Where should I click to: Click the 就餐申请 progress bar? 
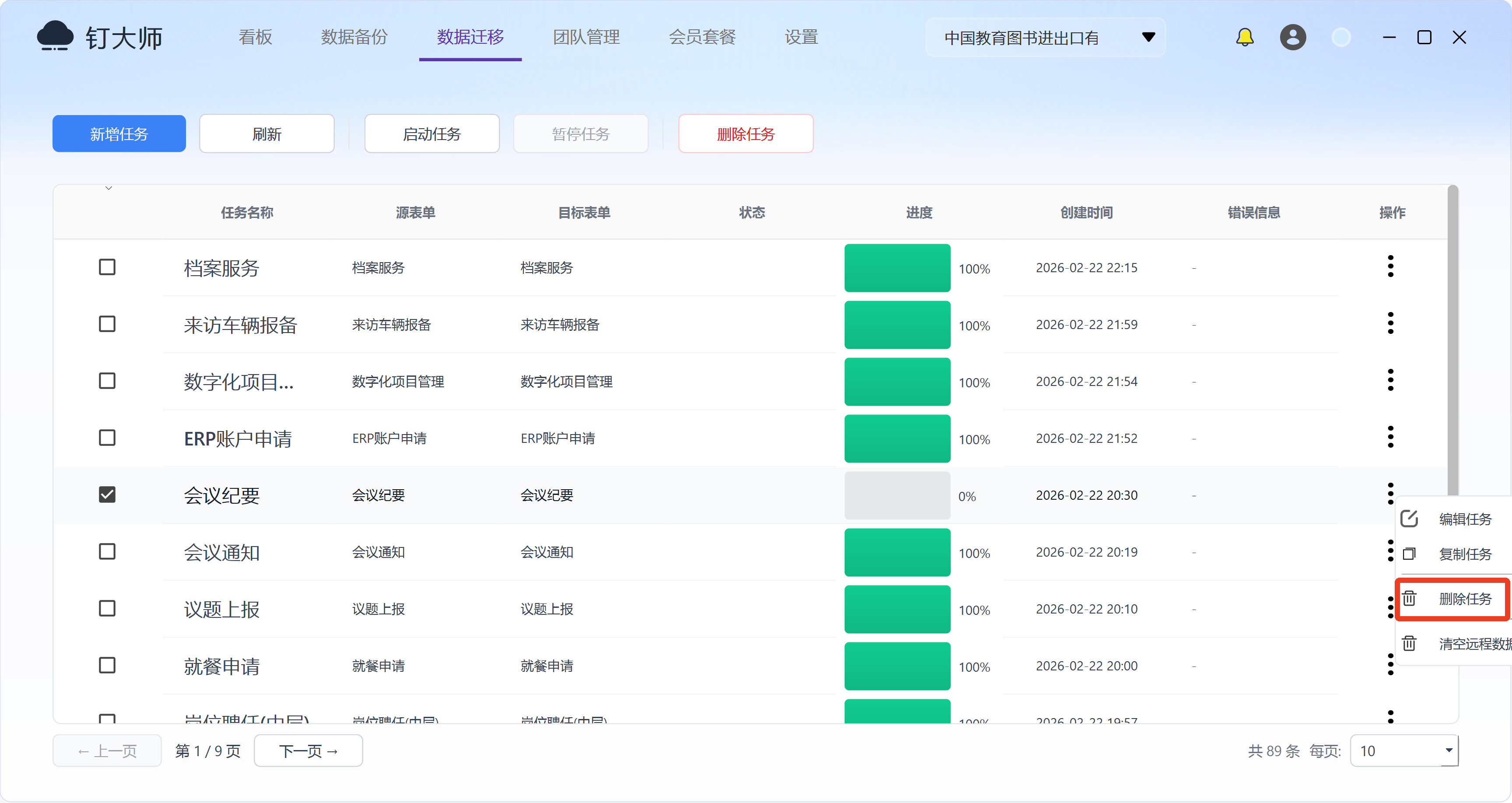[x=898, y=666]
